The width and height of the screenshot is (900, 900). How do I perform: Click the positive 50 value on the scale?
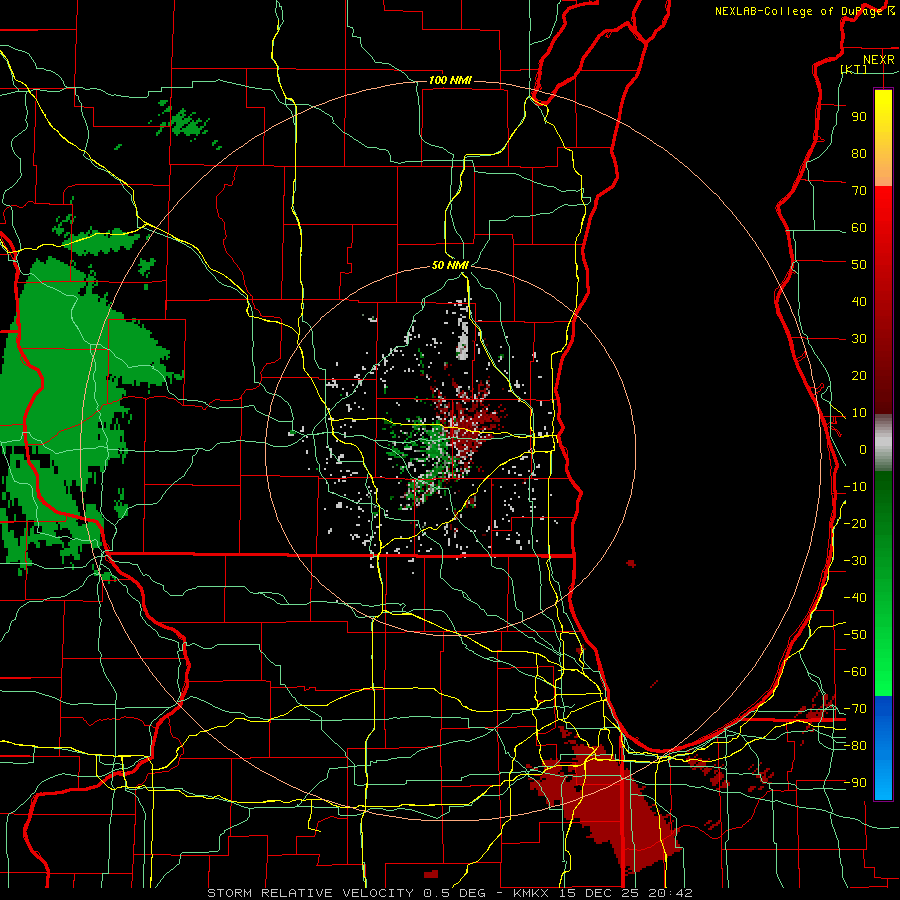tap(859, 265)
